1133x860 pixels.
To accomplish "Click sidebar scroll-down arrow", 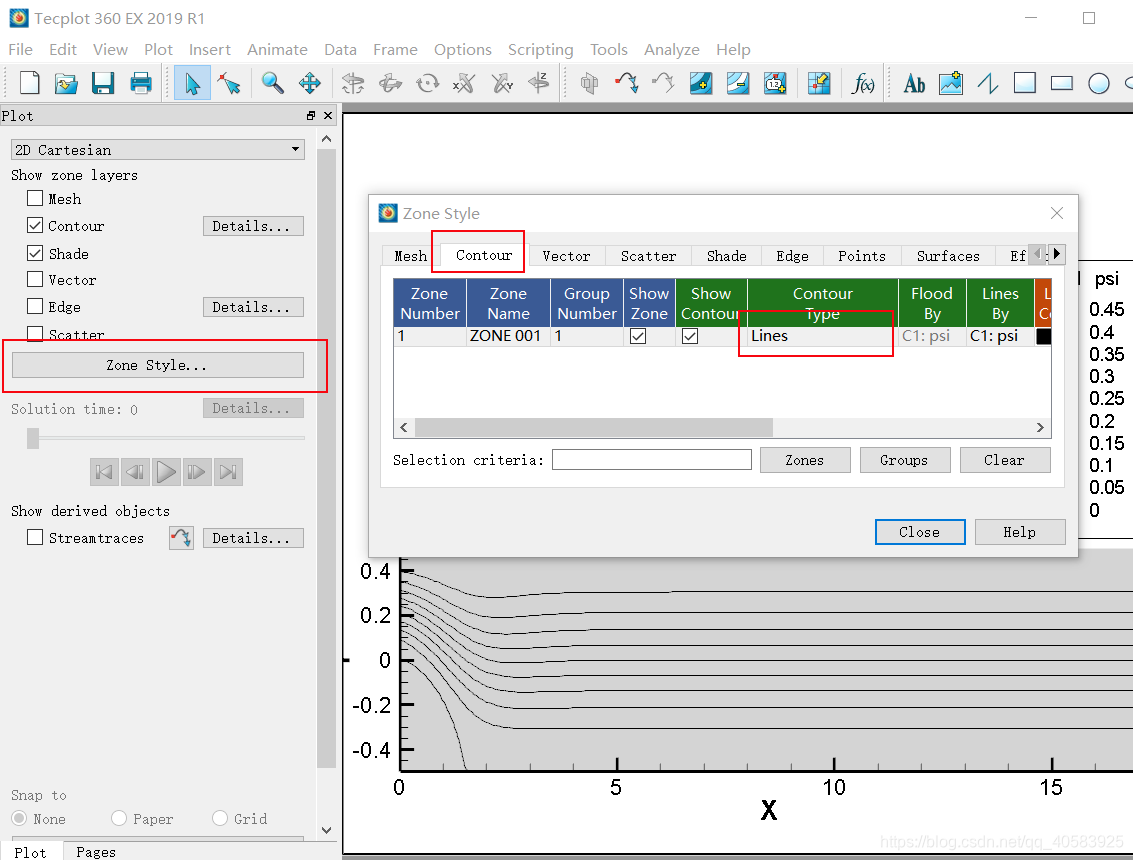I will [327, 830].
